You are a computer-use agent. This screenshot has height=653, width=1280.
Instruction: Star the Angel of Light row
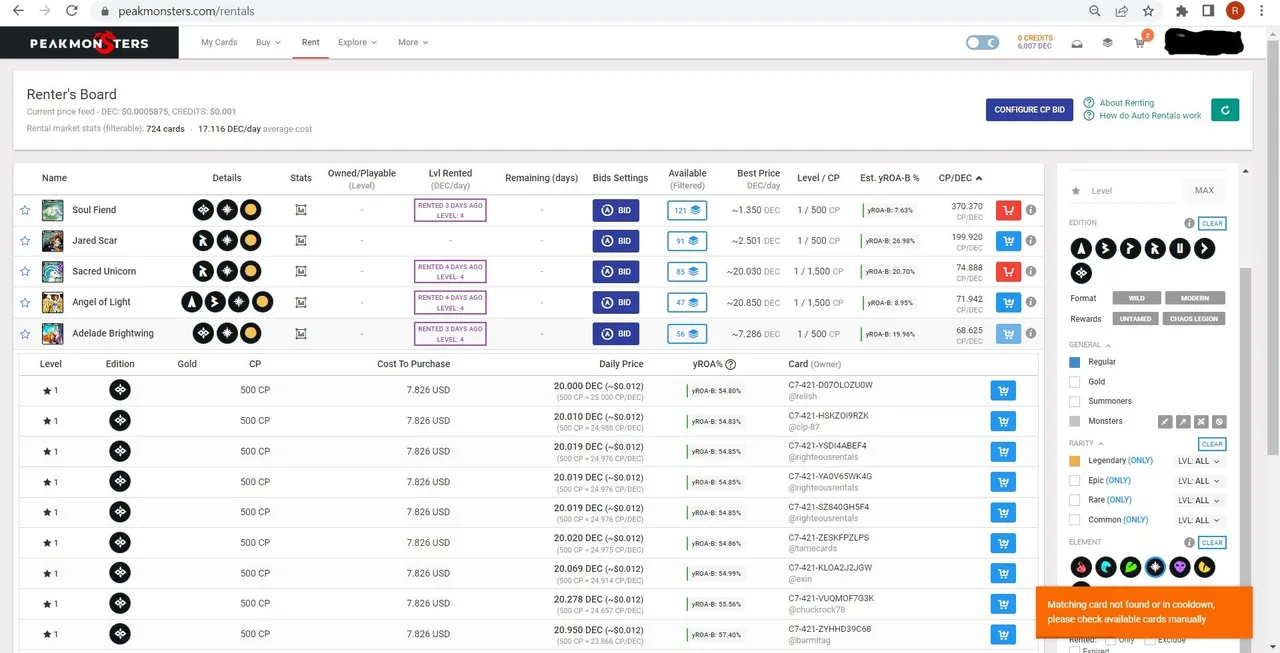coord(25,302)
